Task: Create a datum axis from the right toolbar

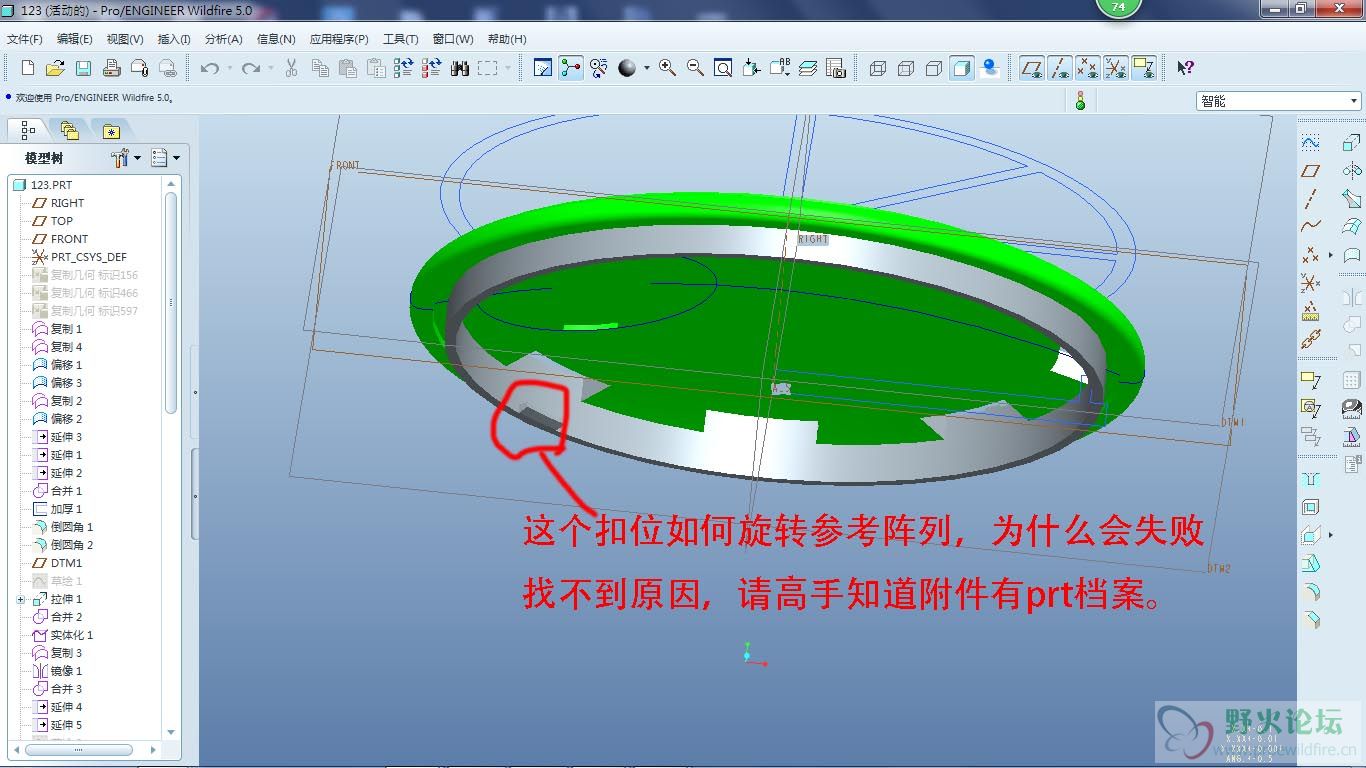Action: point(1310,199)
